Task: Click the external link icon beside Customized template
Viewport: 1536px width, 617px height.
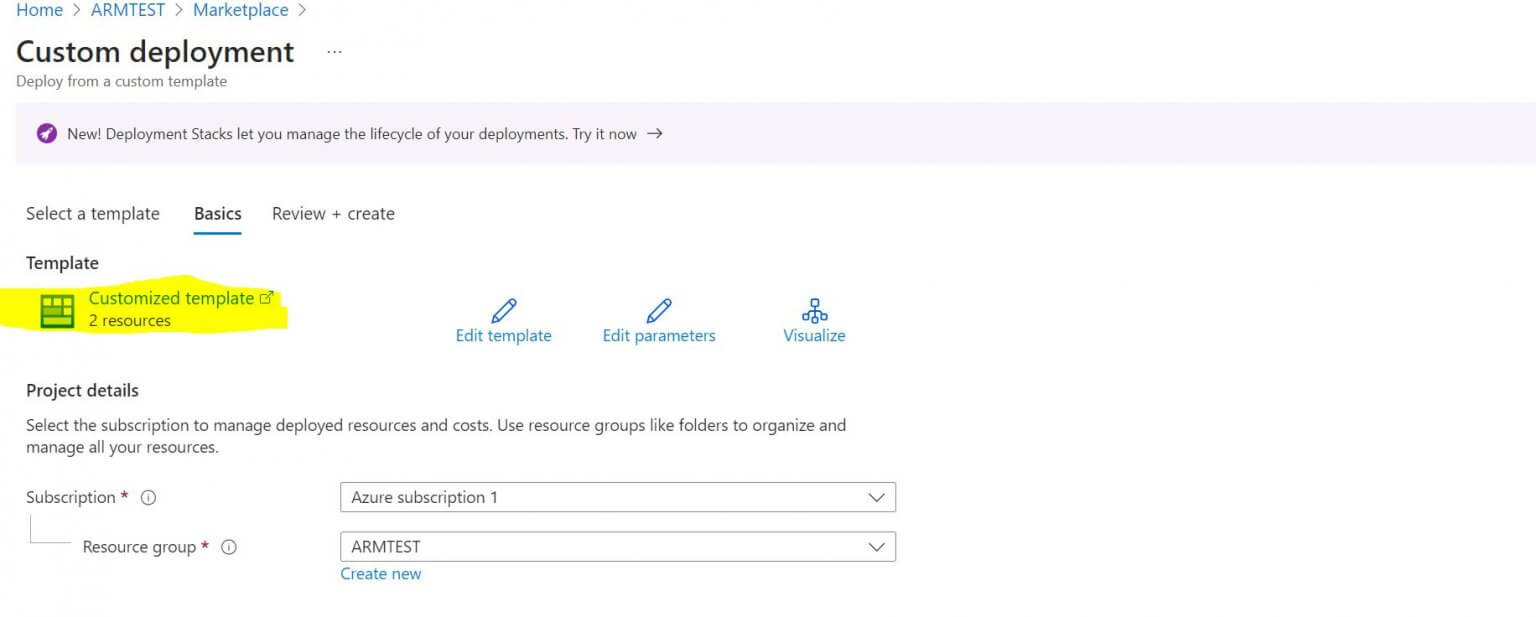Action: click(x=266, y=298)
